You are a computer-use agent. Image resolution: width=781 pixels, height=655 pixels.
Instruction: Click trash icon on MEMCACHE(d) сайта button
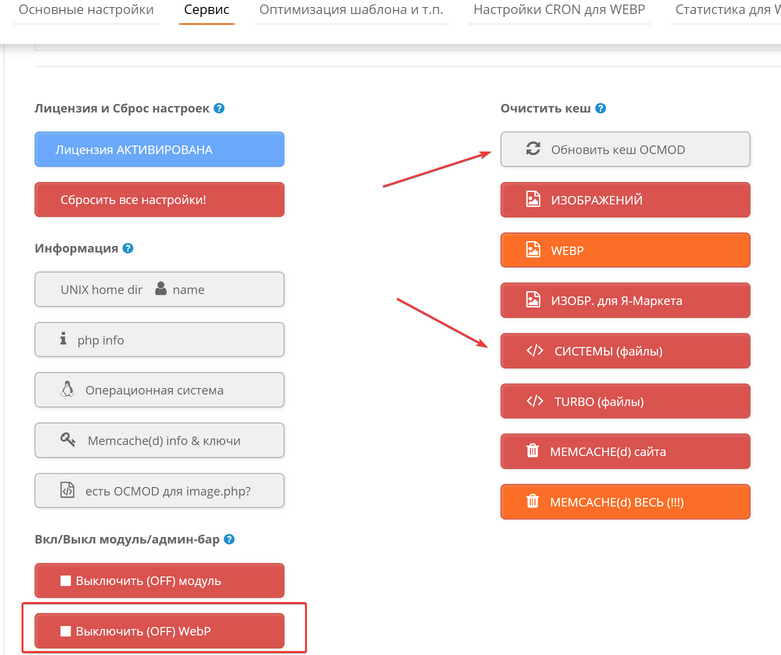click(x=532, y=450)
